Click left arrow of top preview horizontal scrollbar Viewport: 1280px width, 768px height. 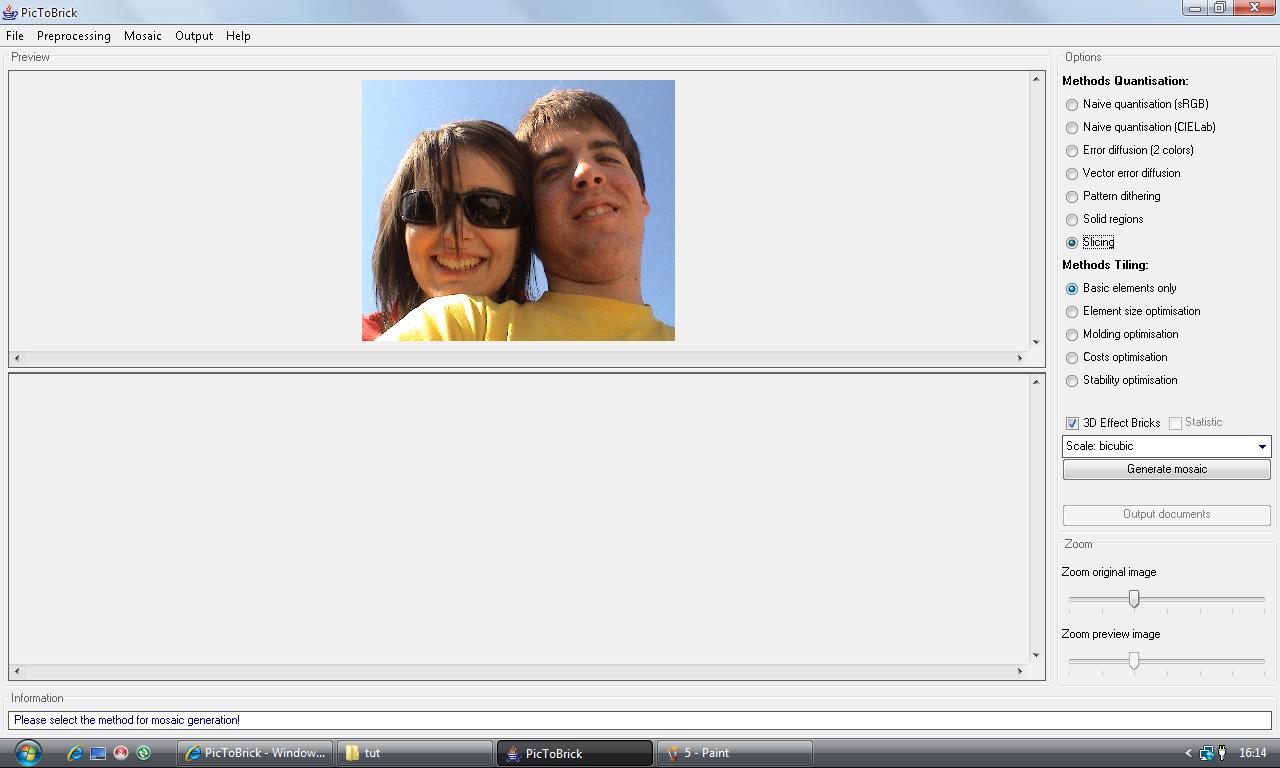(17, 358)
